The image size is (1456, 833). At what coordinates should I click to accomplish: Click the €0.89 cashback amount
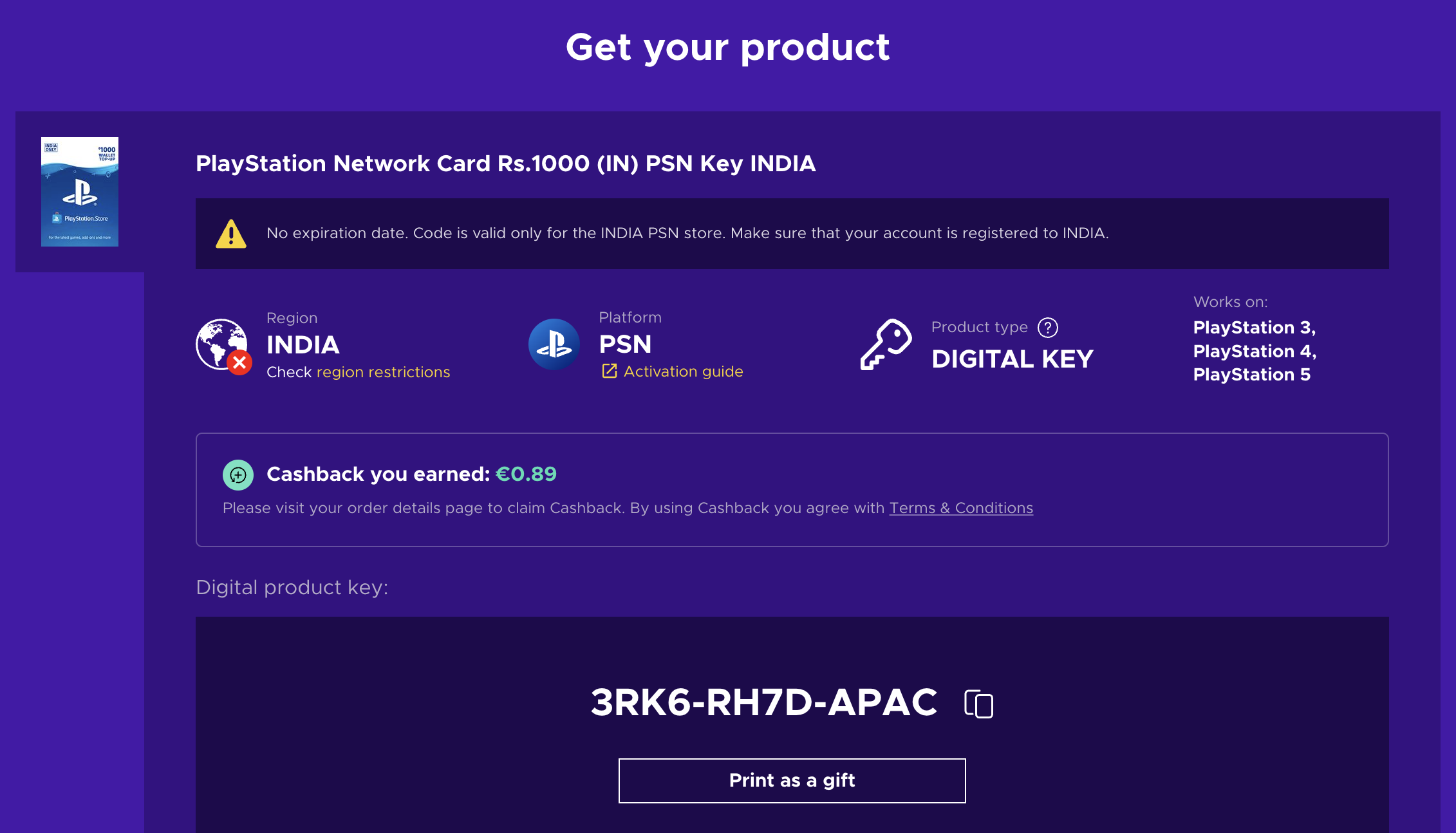coord(526,474)
